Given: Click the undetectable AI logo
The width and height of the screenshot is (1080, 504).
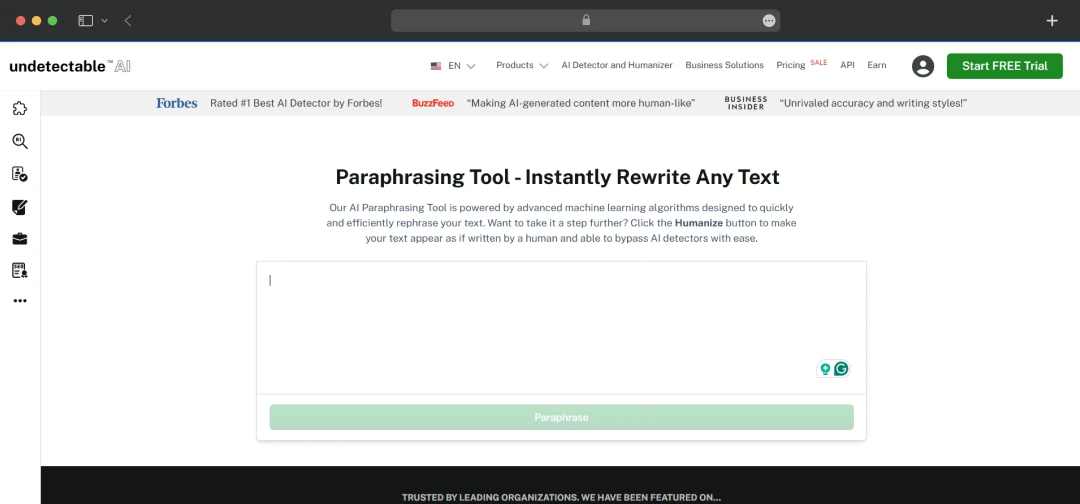Looking at the screenshot, I should click(70, 66).
